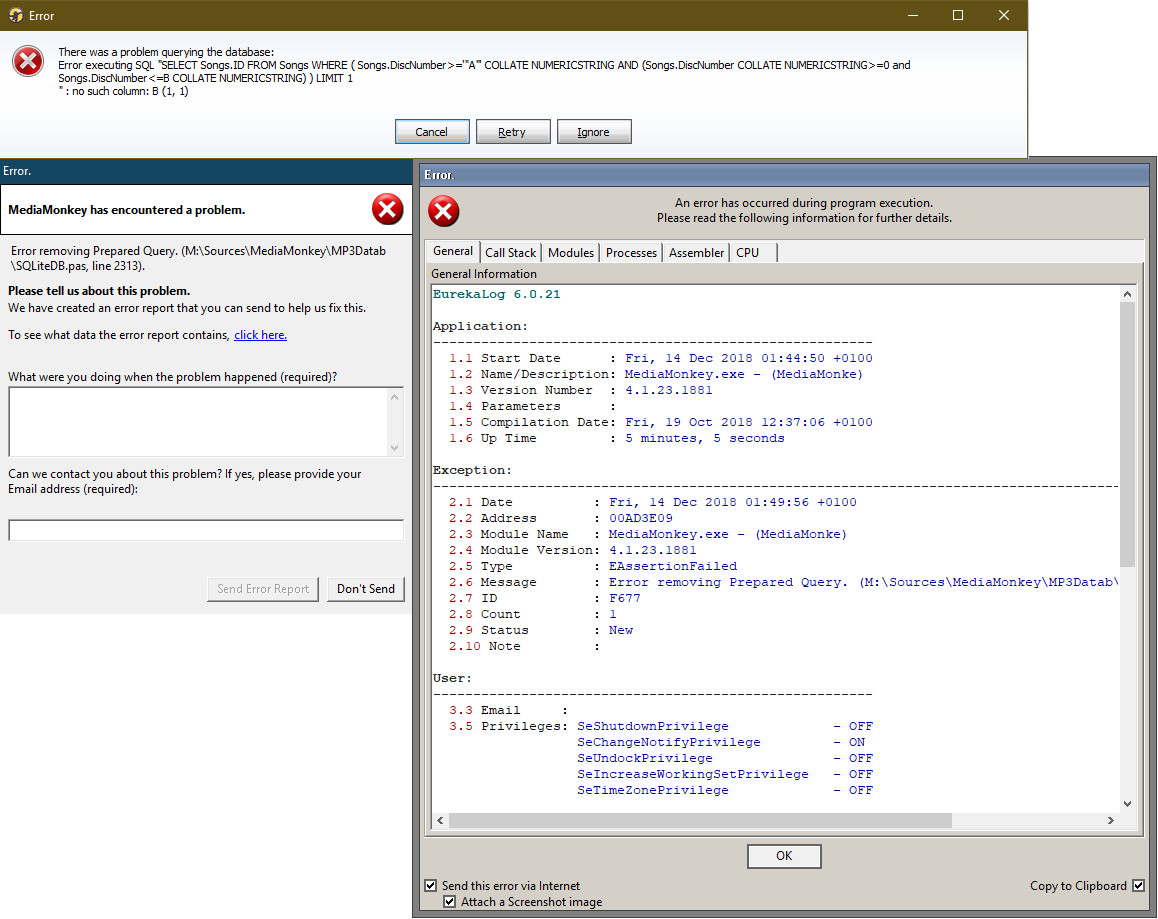Click the red error icon in the SQL dialog
This screenshot has height=919, width=1158.
(x=28, y=62)
